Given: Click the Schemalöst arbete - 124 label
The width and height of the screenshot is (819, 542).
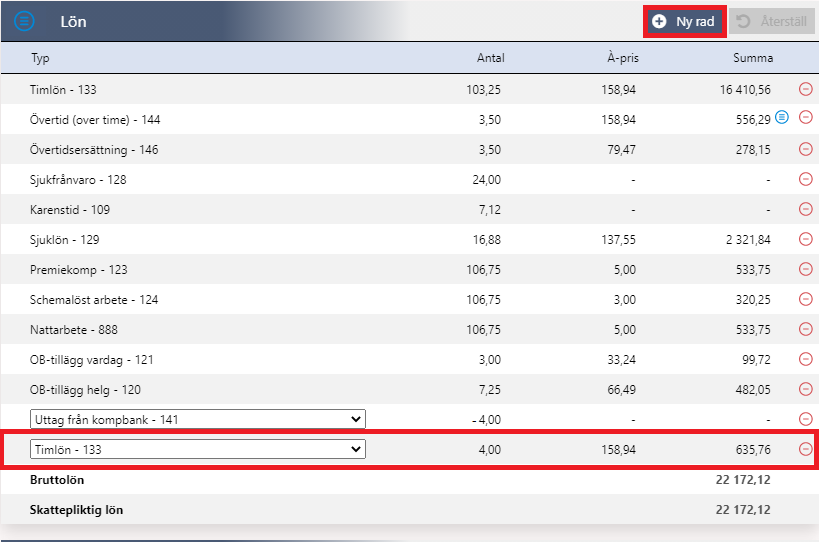Looking at the screenshot, I should tap(94, 300).
